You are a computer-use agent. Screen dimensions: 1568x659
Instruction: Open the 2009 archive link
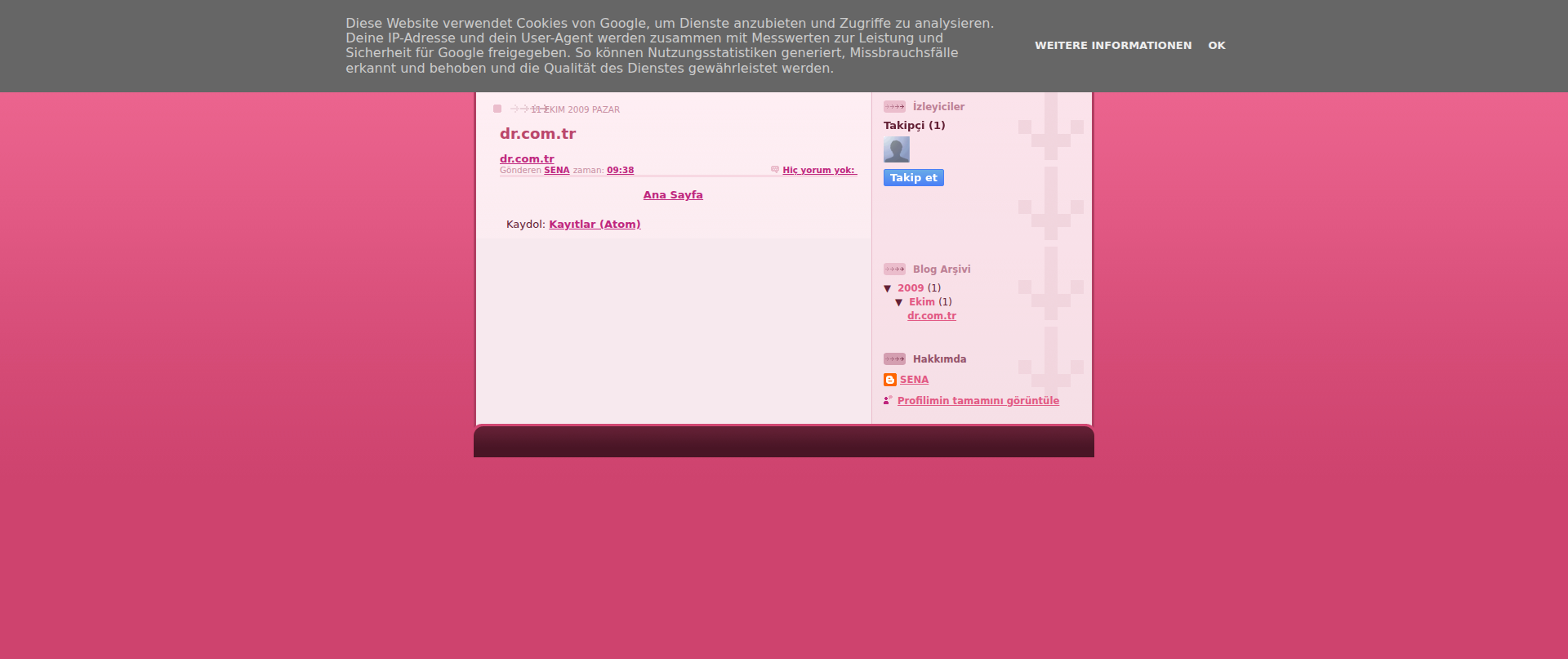[x=911, y=288]
